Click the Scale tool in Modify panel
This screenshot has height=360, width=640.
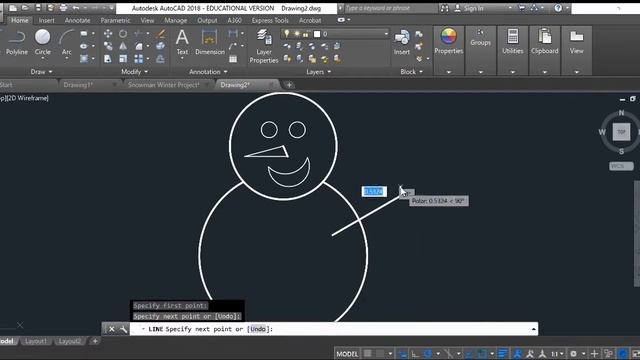click(123, 59)
